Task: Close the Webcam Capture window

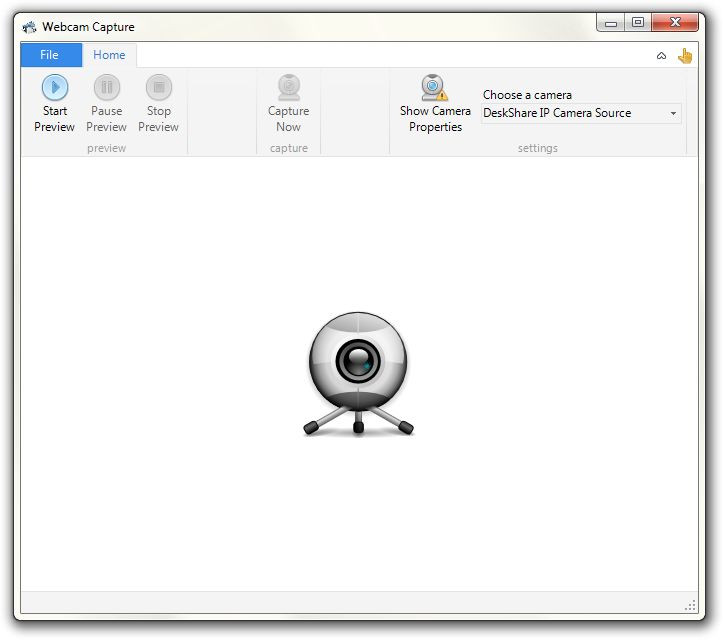Action: 675,23
